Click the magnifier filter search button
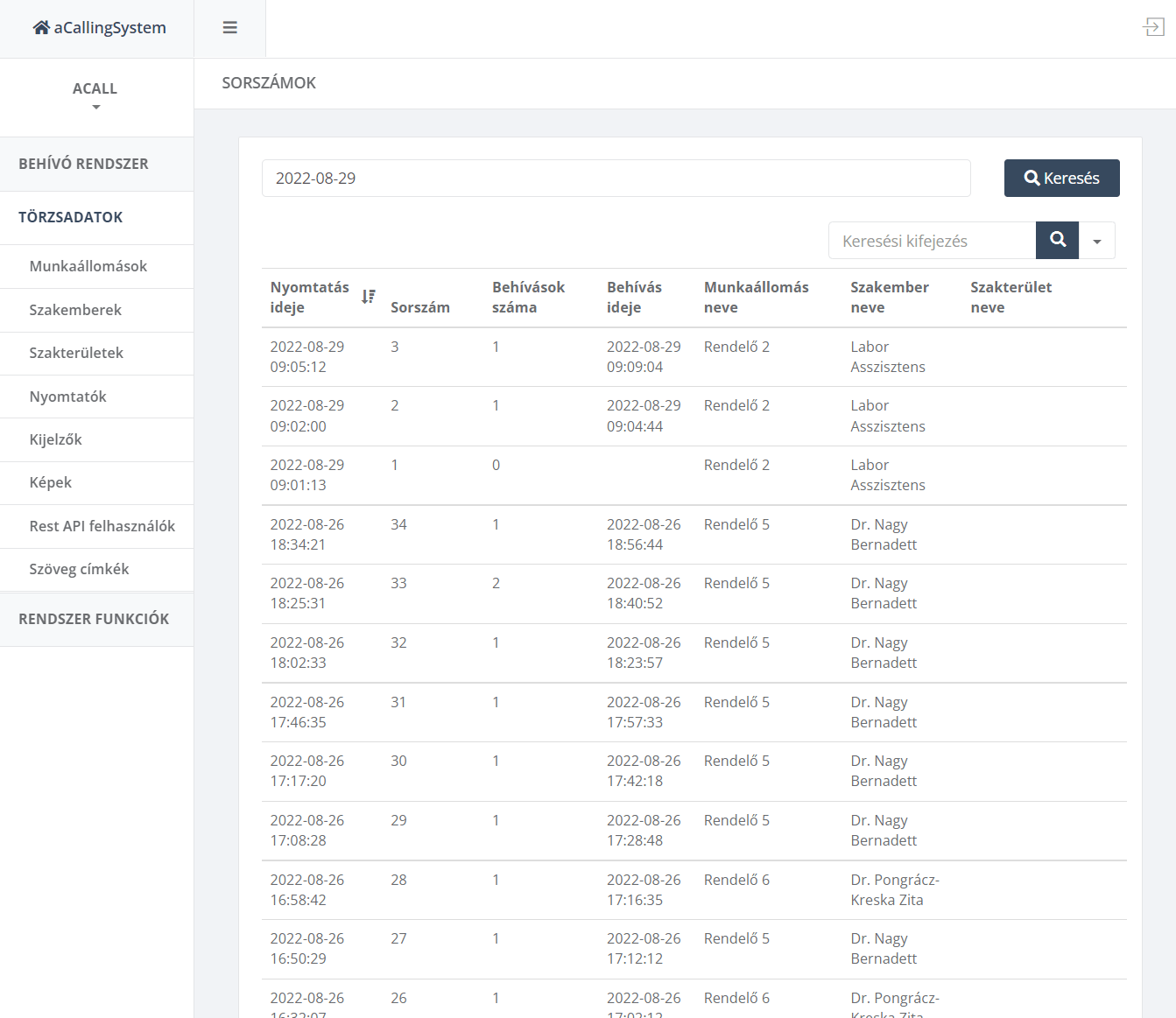Image resolution: width=1176 pixels, height=1018 pixels. tap(1058, 240)
